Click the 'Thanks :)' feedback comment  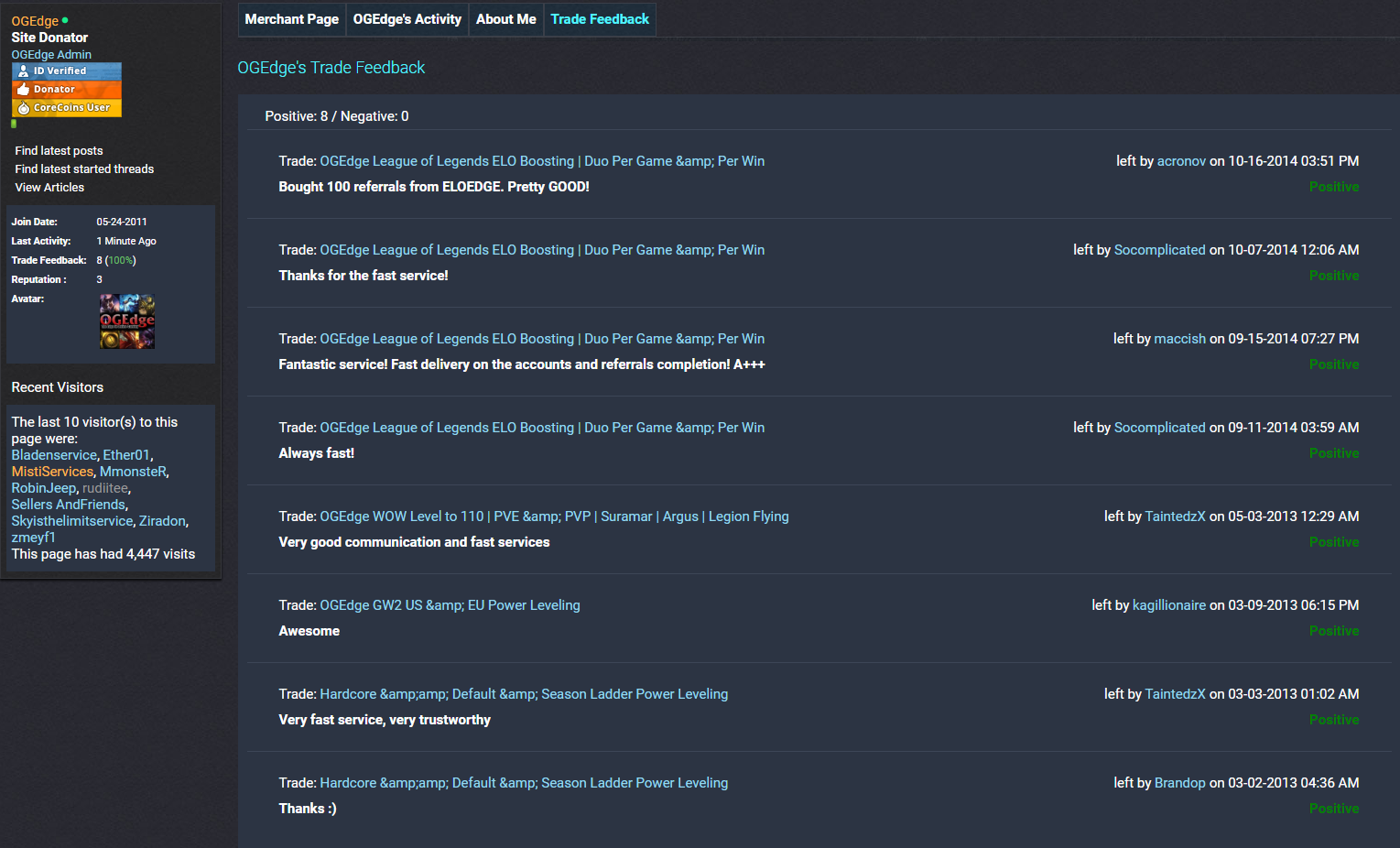[x=308, y=809]
